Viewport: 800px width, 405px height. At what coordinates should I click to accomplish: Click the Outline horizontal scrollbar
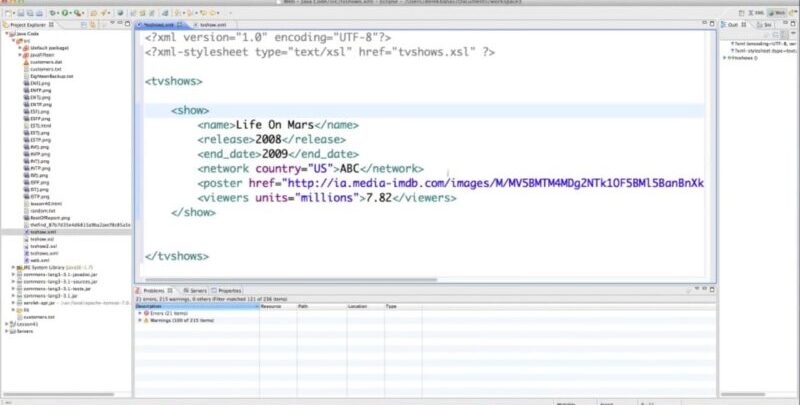[x=743, y=394]
